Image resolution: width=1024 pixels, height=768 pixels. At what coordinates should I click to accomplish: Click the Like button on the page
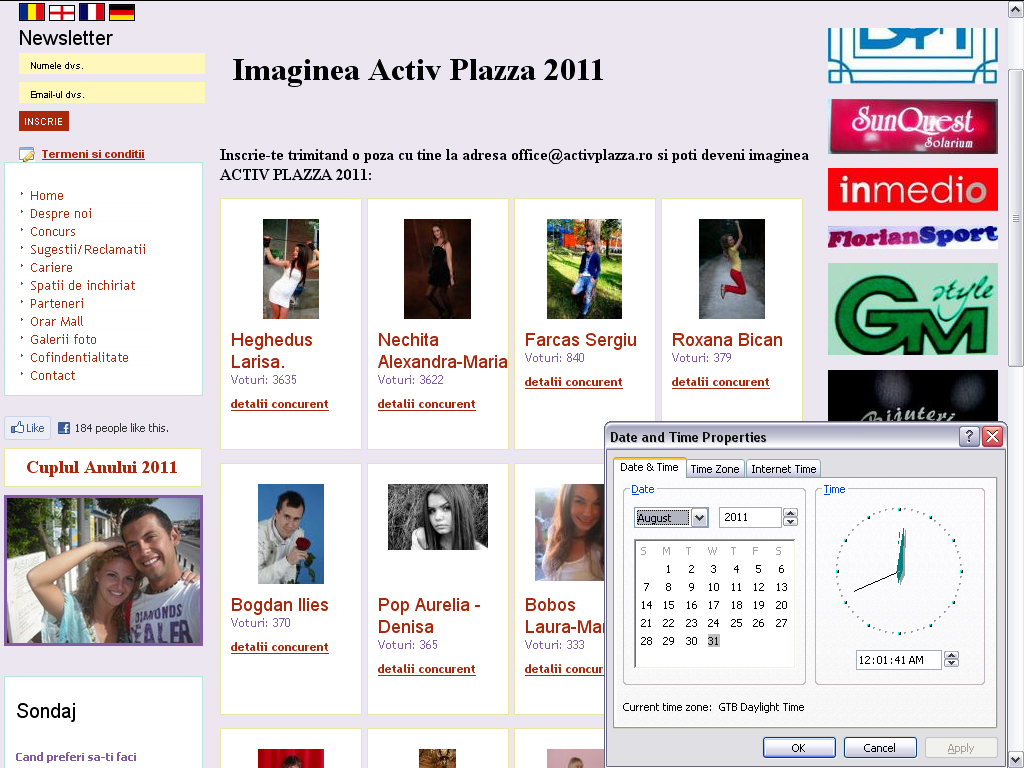coord(27,427)
